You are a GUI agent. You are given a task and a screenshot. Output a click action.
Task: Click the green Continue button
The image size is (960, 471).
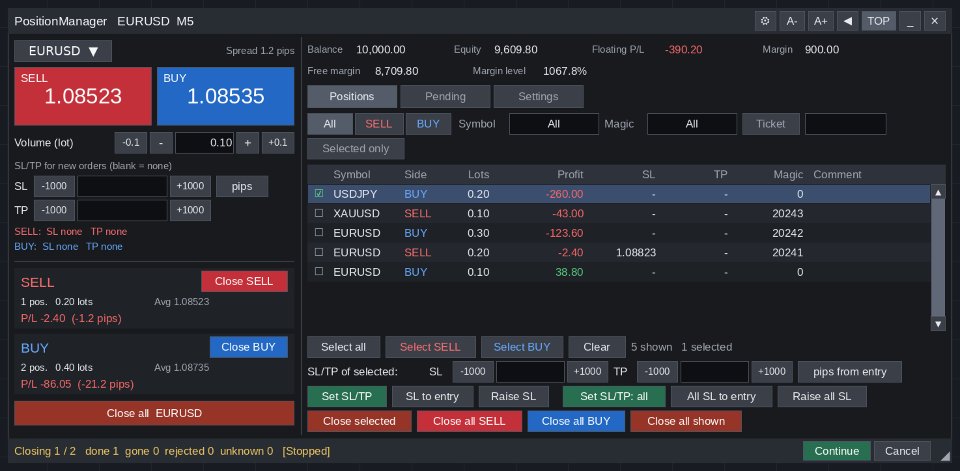pyautogui.click(x=837, y=451)
